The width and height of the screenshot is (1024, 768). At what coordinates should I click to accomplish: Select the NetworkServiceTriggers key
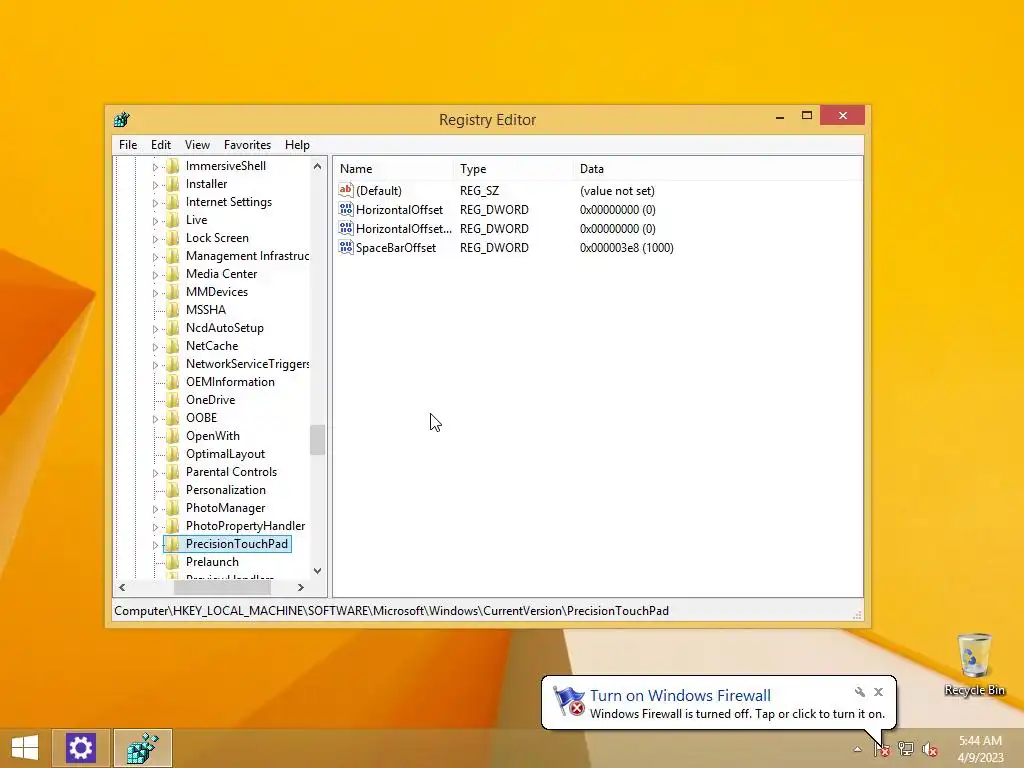point(248,364)
